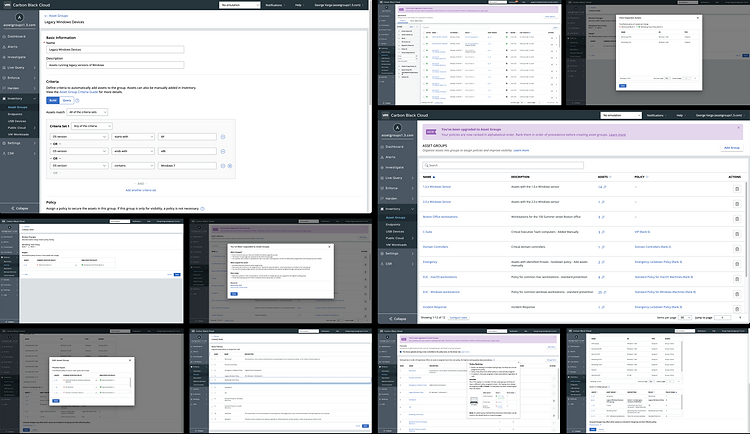Click the help icon beside the Query button
The image size is (750, 434).
click(x=77, y=100)
